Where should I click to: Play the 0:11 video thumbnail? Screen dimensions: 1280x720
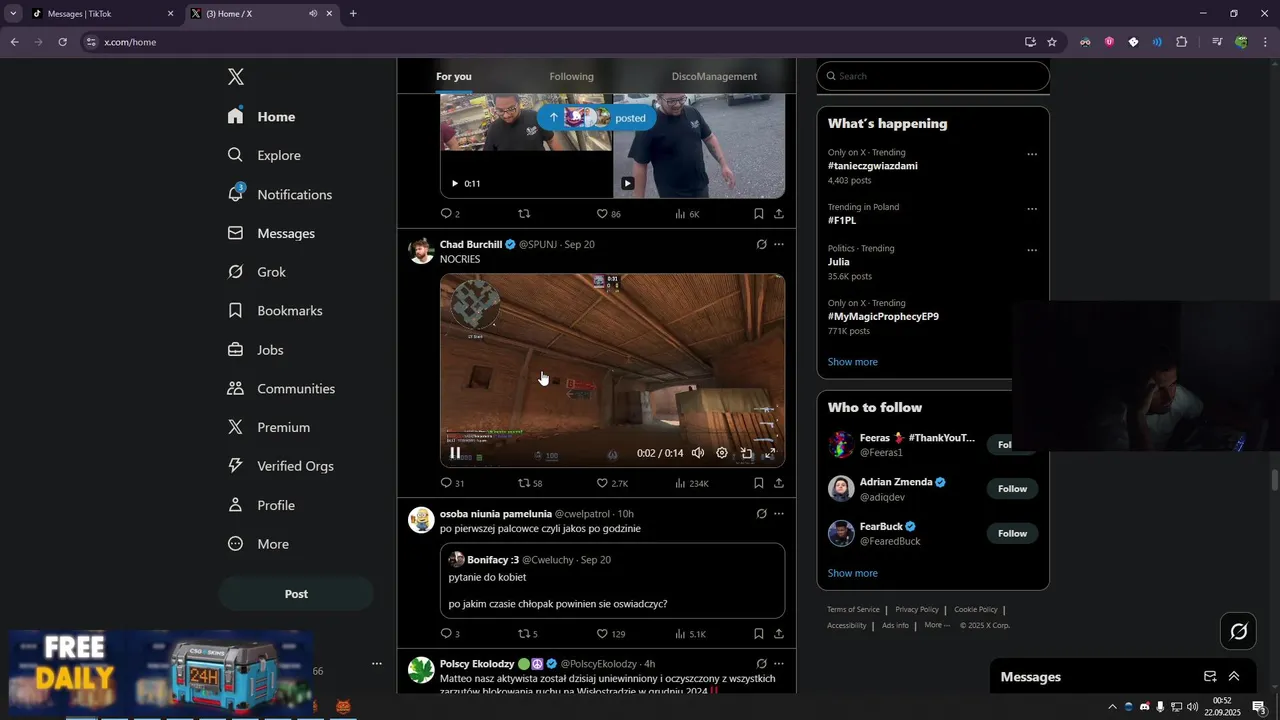(455, 183)
